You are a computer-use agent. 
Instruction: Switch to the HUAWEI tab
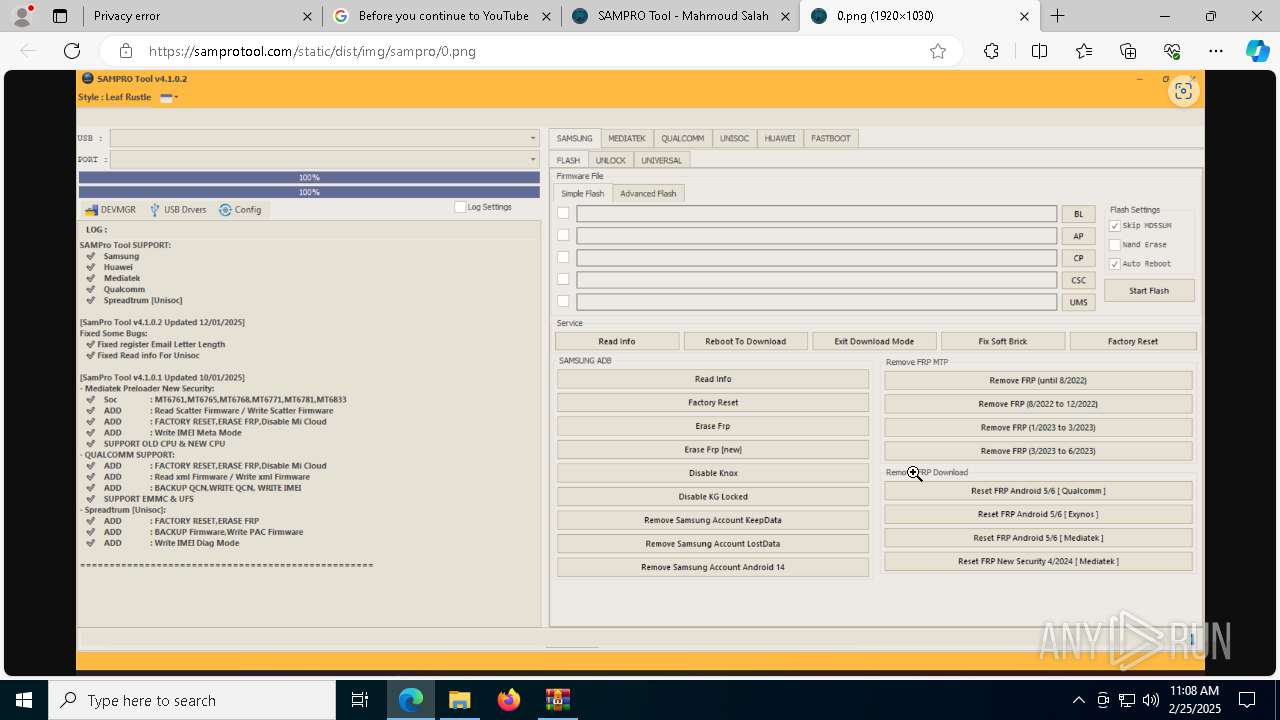(x=780, y=138)
